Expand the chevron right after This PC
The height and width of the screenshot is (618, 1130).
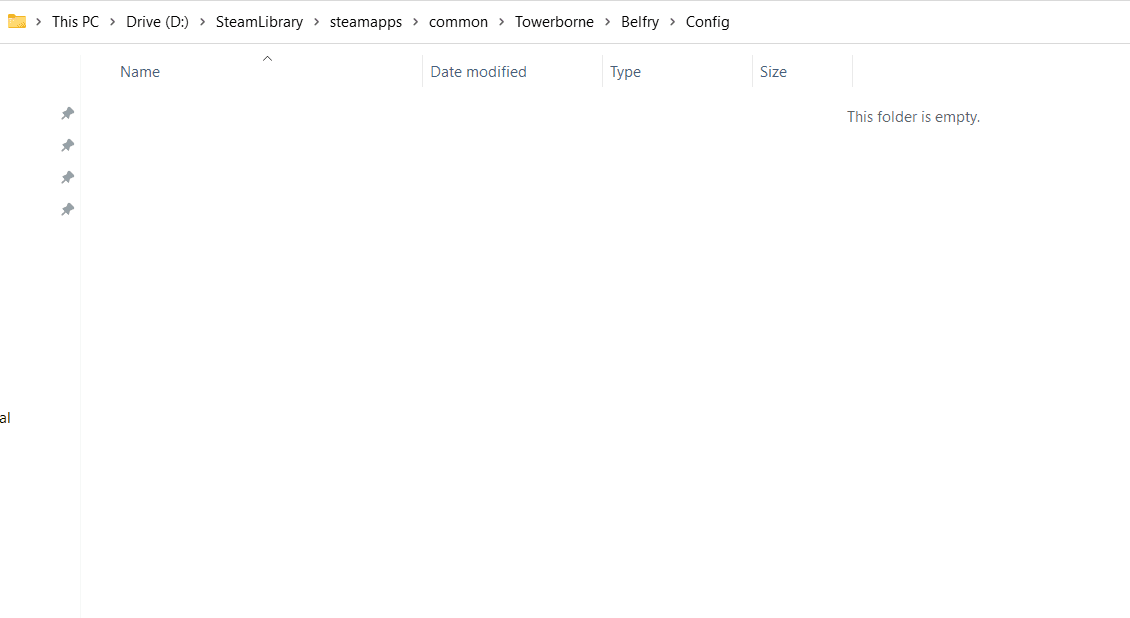coord(113,22)
